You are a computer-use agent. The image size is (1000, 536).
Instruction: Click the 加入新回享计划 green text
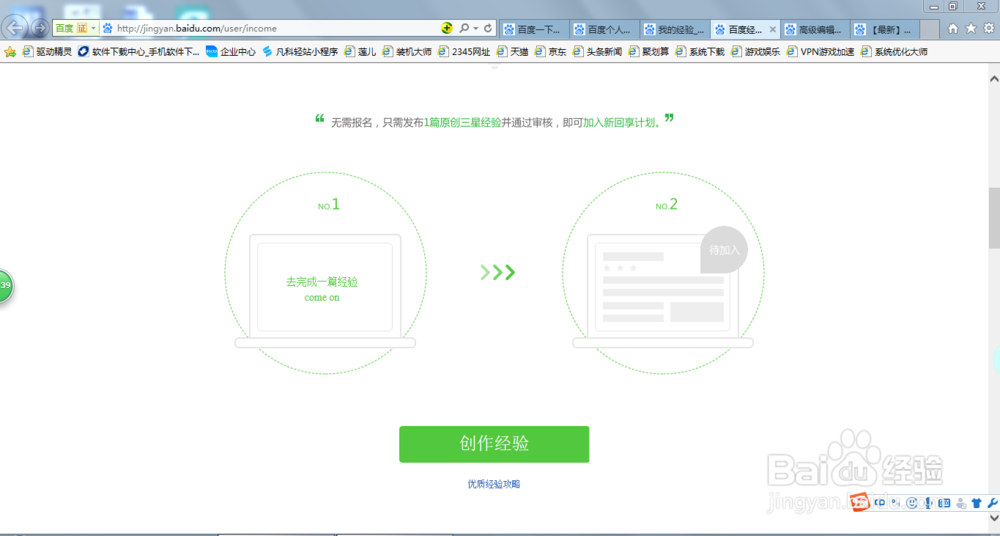click(x=619, y=123)
